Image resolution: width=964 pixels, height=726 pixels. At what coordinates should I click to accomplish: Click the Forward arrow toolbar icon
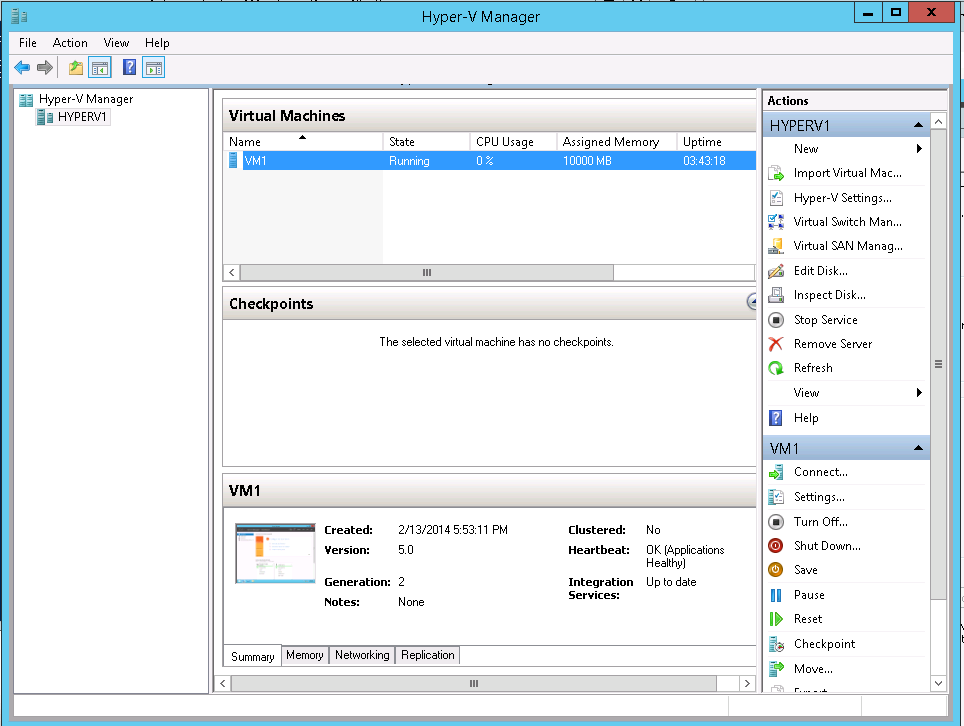coord(45,68)
